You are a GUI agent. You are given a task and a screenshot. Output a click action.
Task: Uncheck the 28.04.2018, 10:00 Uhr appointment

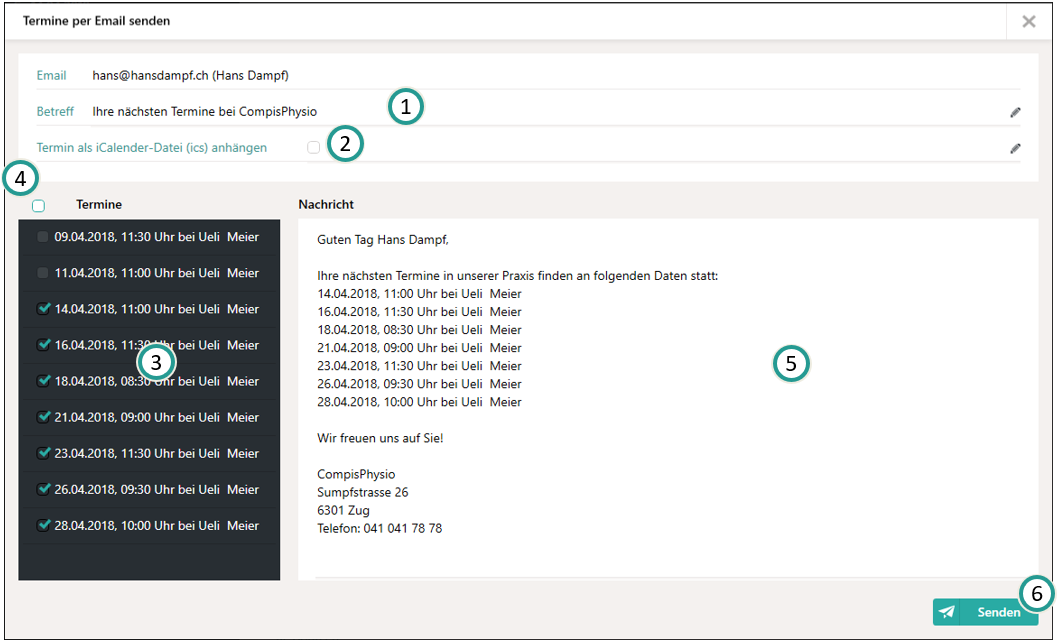tap(43, 525)
